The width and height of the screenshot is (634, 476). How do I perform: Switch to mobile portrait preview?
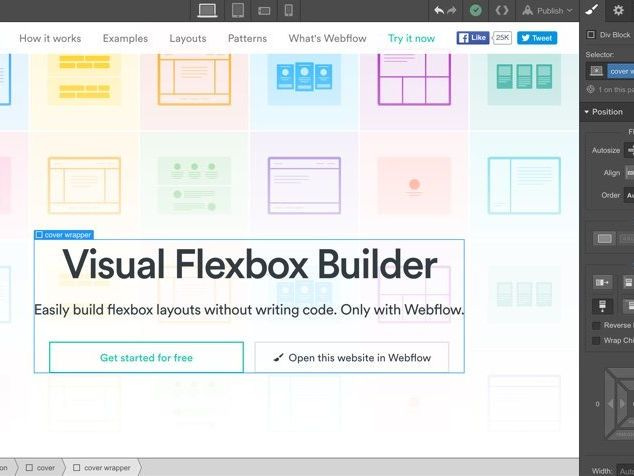click(x=288, y=10)
